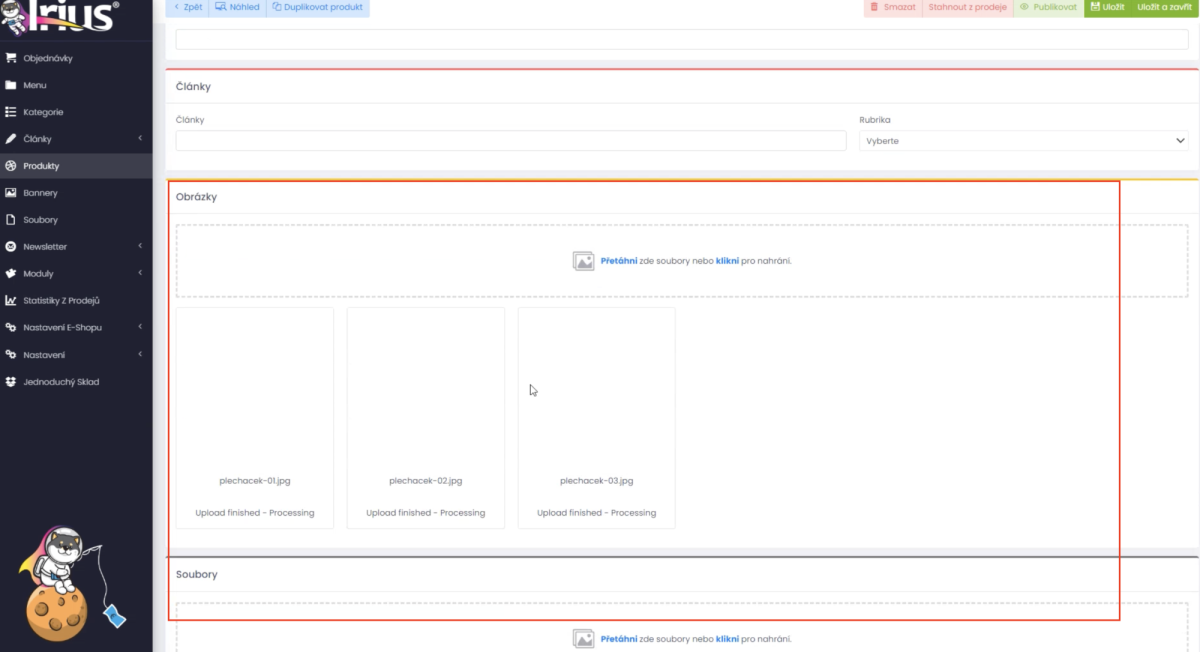Click the Statistiky Z Prodejů chart icon
The height and width of the screenshot is (652, 1200).
tap(11, 301)
